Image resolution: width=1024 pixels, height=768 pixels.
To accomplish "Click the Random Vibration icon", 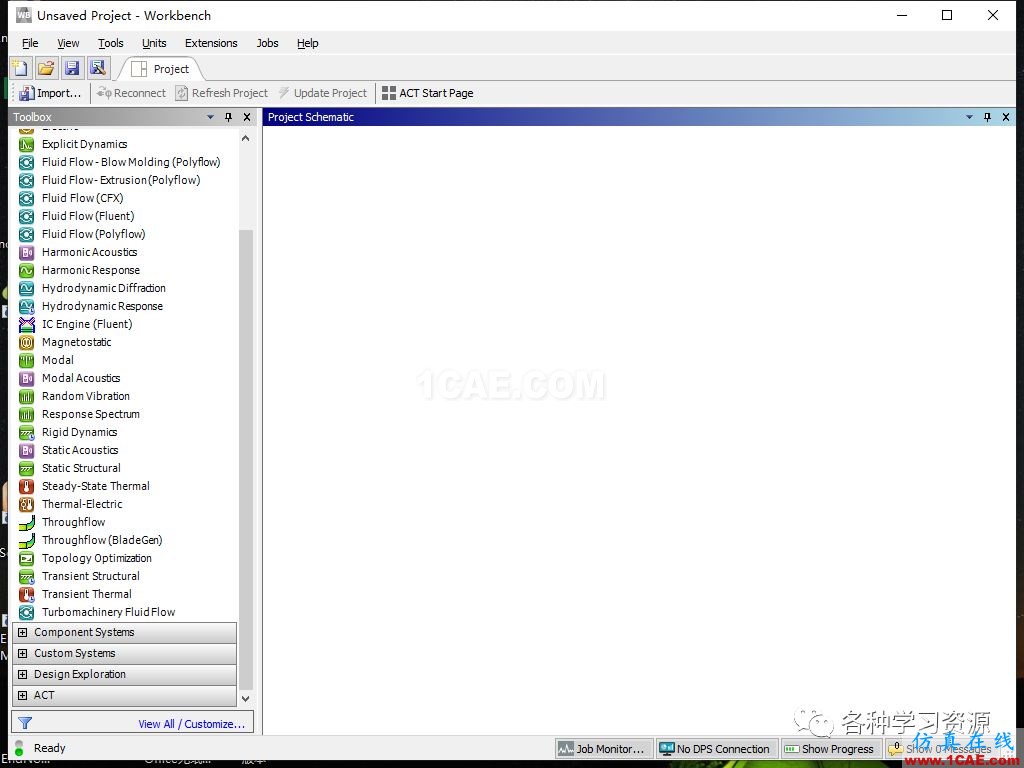I will click(x=26, y=396).
